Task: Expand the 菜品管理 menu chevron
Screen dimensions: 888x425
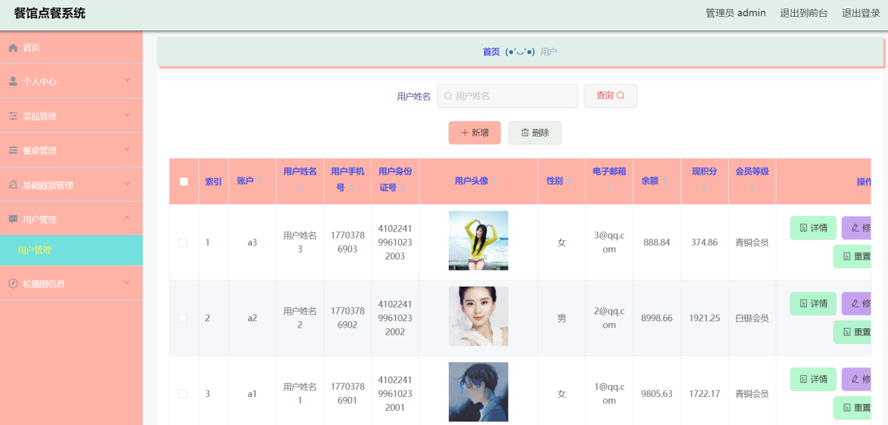Action: [127, 115]
